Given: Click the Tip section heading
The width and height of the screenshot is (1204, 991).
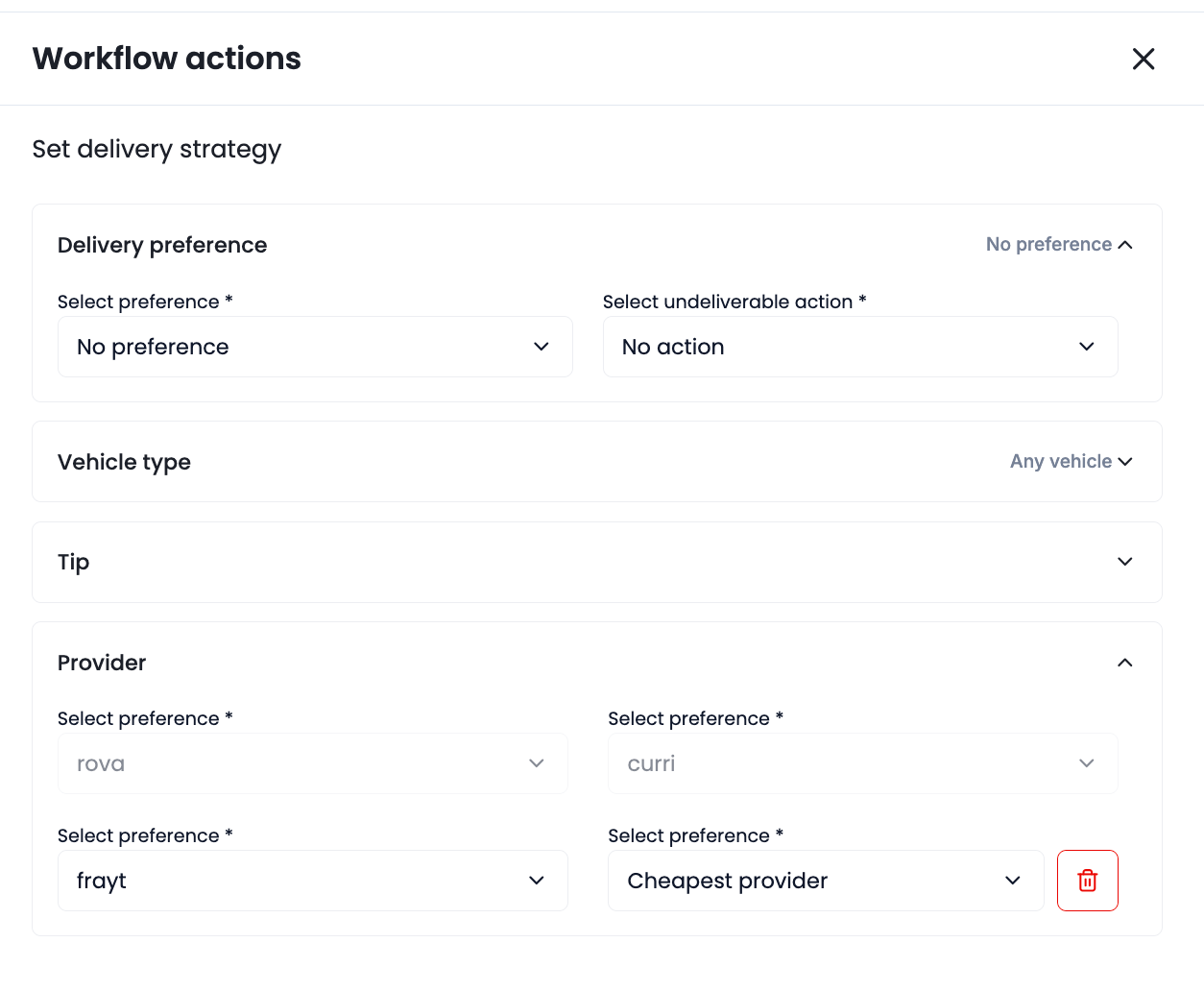Looking at the screenshot, I should (x=74, y=562).
